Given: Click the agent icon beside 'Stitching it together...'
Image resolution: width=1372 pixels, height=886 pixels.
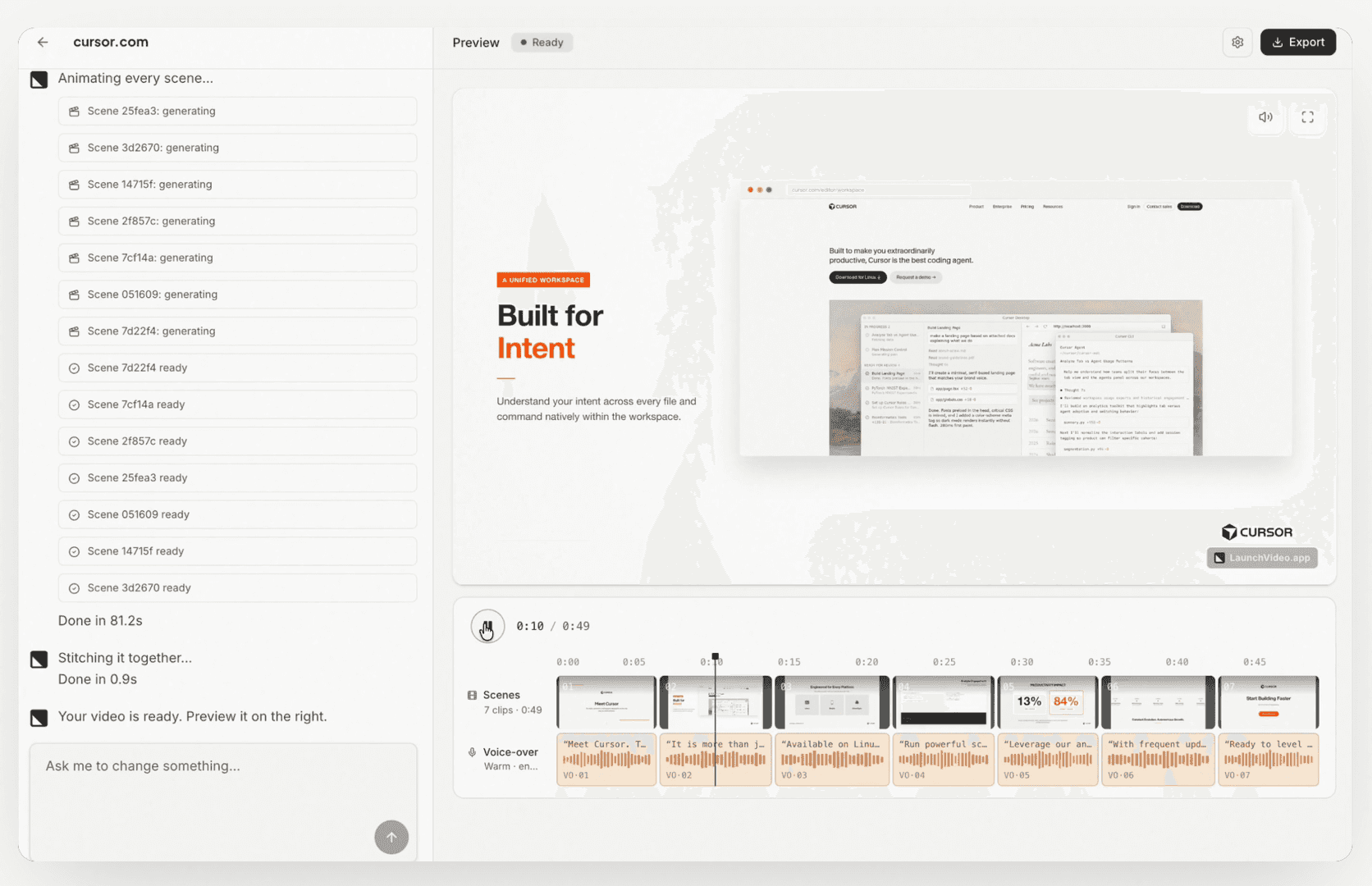Looking at the screenshot, I should [x=39, y=660].
